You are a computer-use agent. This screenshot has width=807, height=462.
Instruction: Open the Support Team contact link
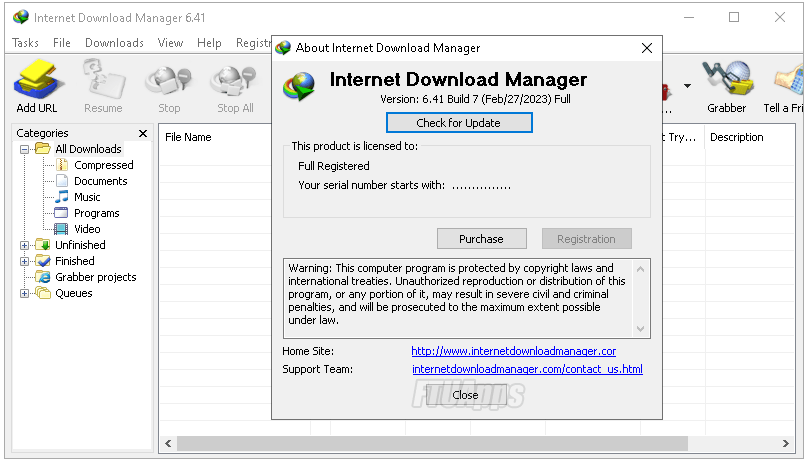coord(527,369)
